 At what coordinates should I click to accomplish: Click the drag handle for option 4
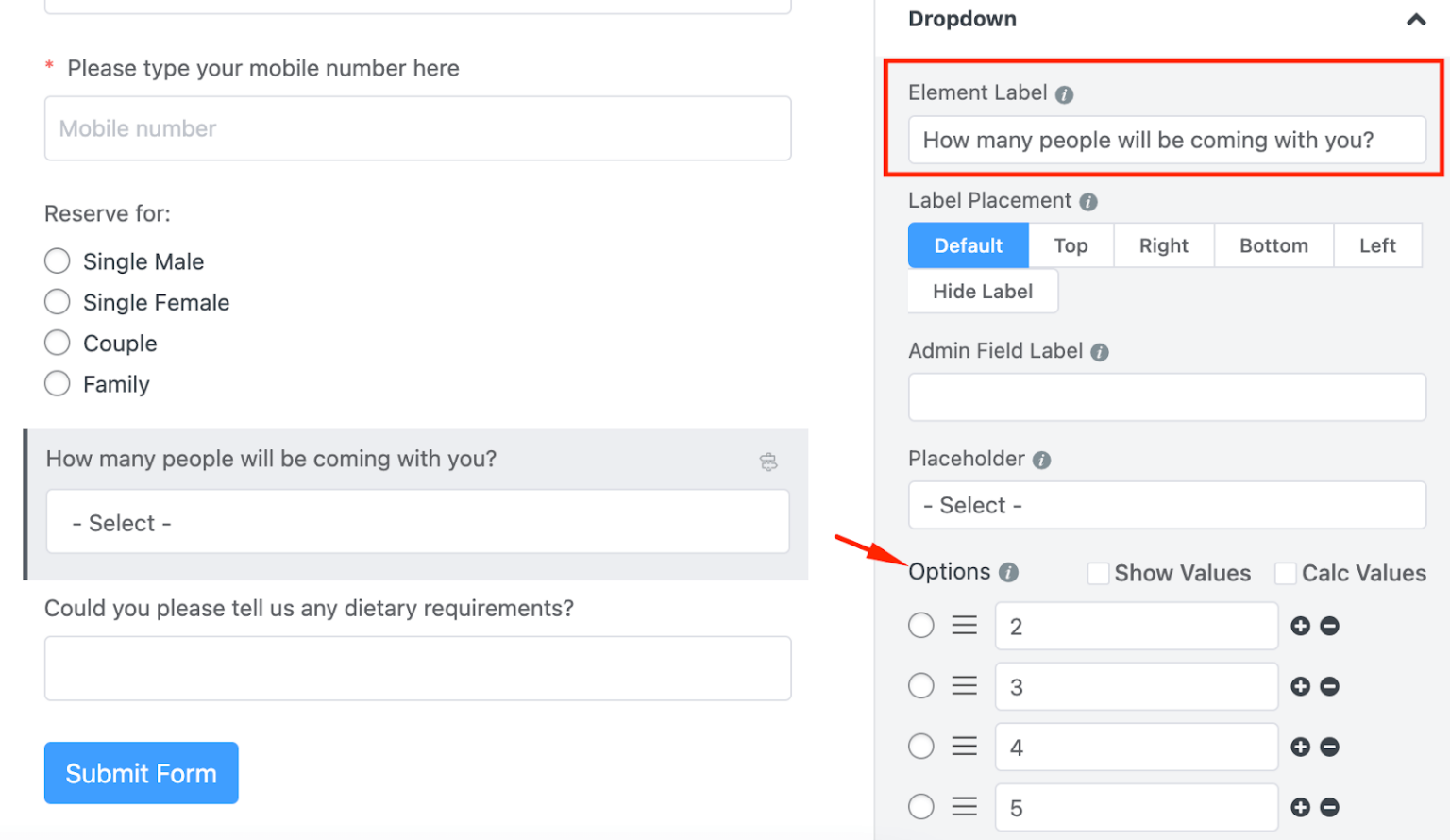(x=964, y=747)
